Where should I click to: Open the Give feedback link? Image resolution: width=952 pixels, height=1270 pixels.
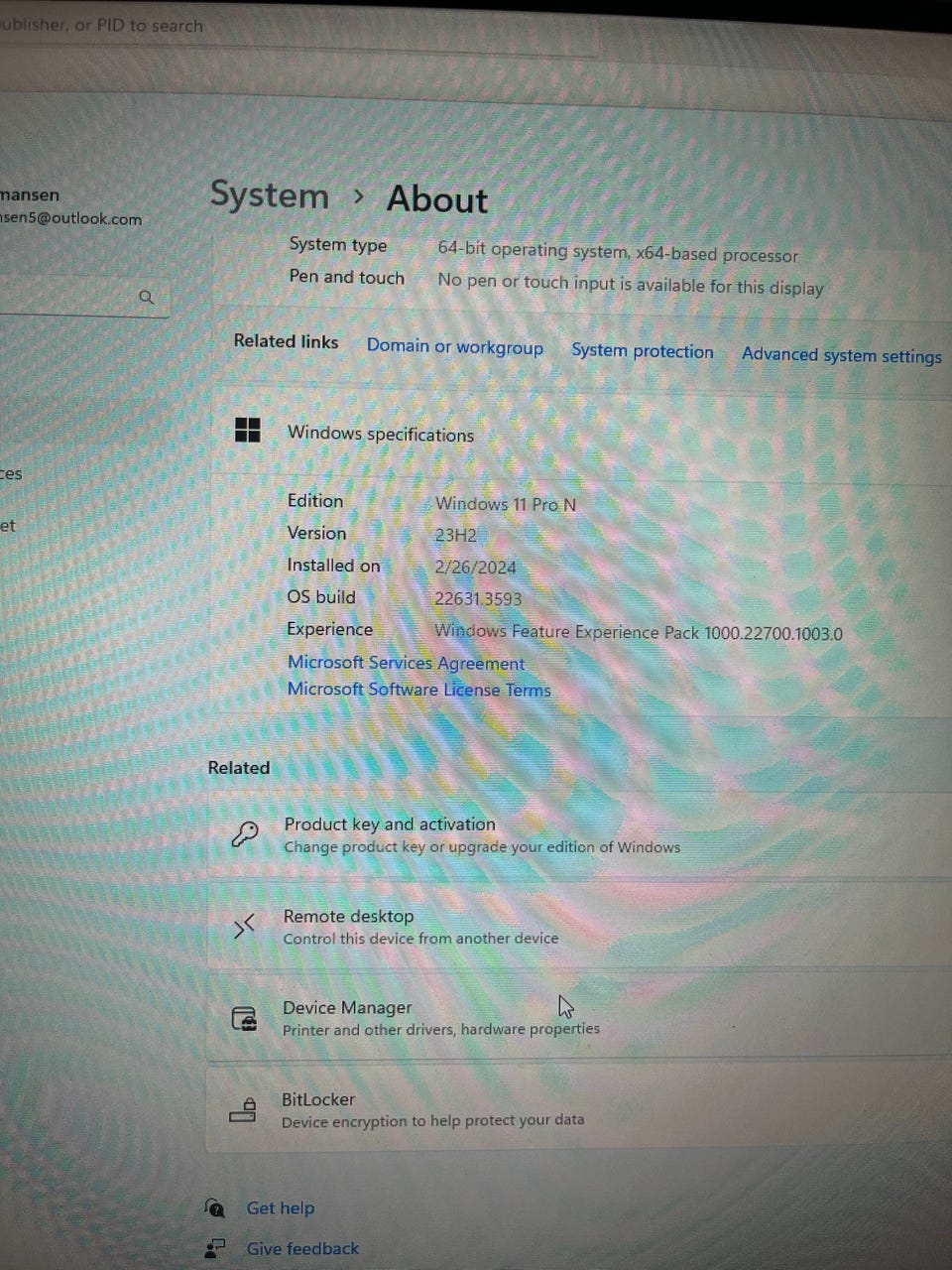[302, 1248]
